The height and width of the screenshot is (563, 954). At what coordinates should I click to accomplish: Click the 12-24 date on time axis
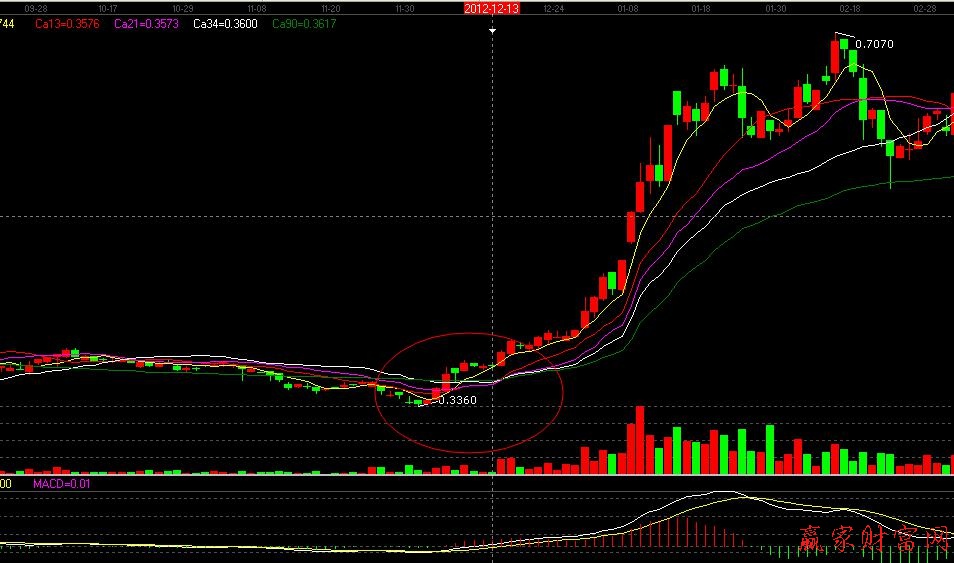[552, 8]
